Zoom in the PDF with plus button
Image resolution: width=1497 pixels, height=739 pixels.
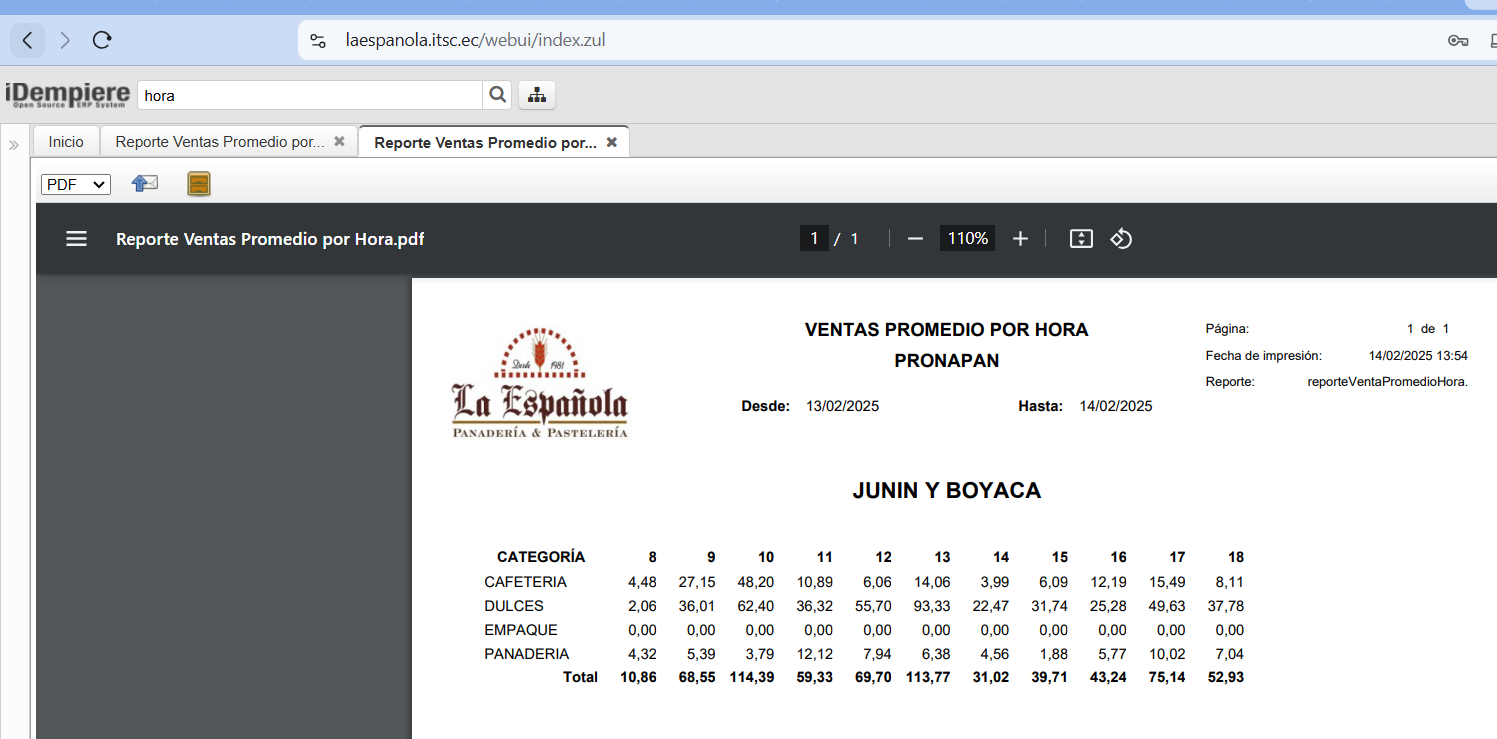[1020, 239]
